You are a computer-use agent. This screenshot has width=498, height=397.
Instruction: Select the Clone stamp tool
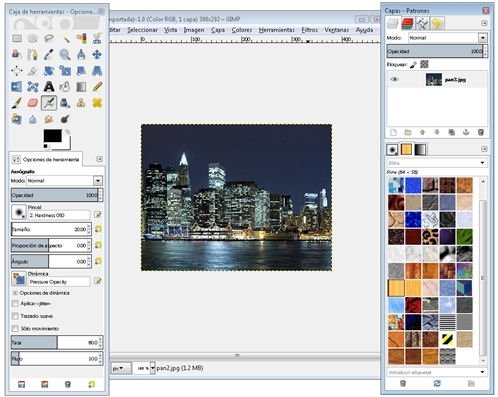(81, 103)
